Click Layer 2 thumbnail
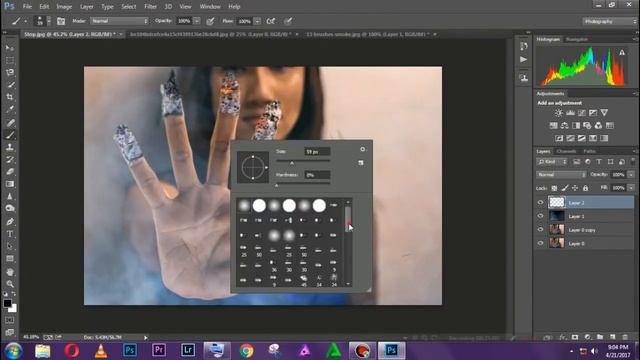Viewport: 640px width, 360px height. 556,202
